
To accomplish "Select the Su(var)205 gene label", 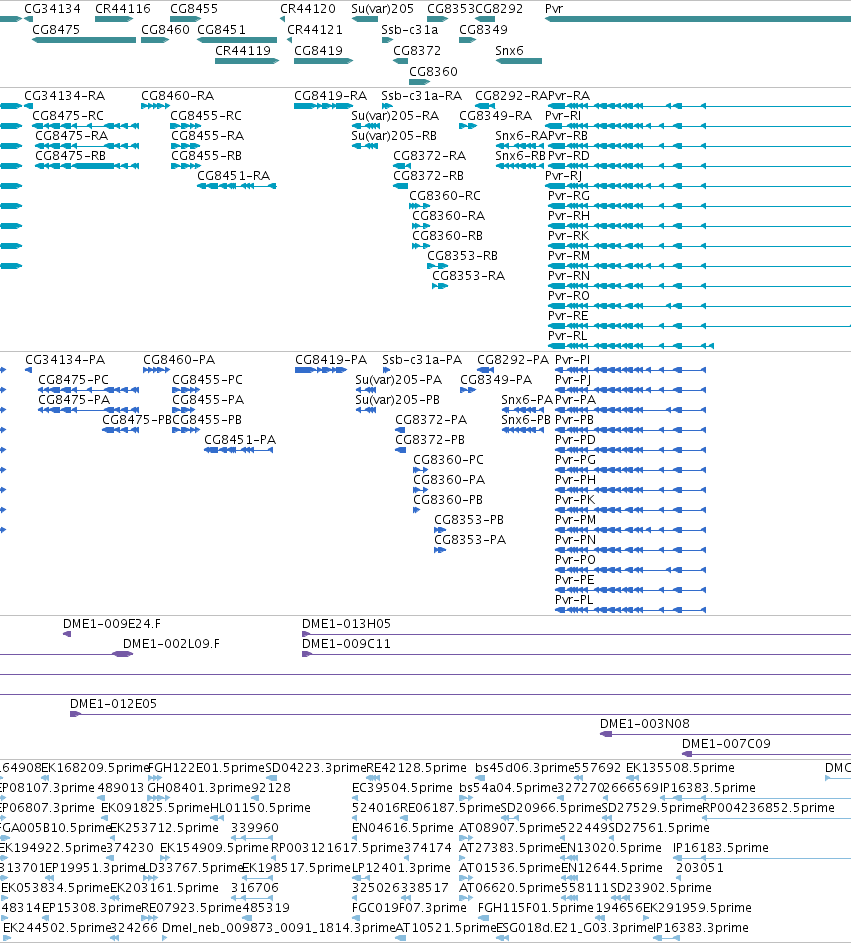I will click(x=382, y=9).
